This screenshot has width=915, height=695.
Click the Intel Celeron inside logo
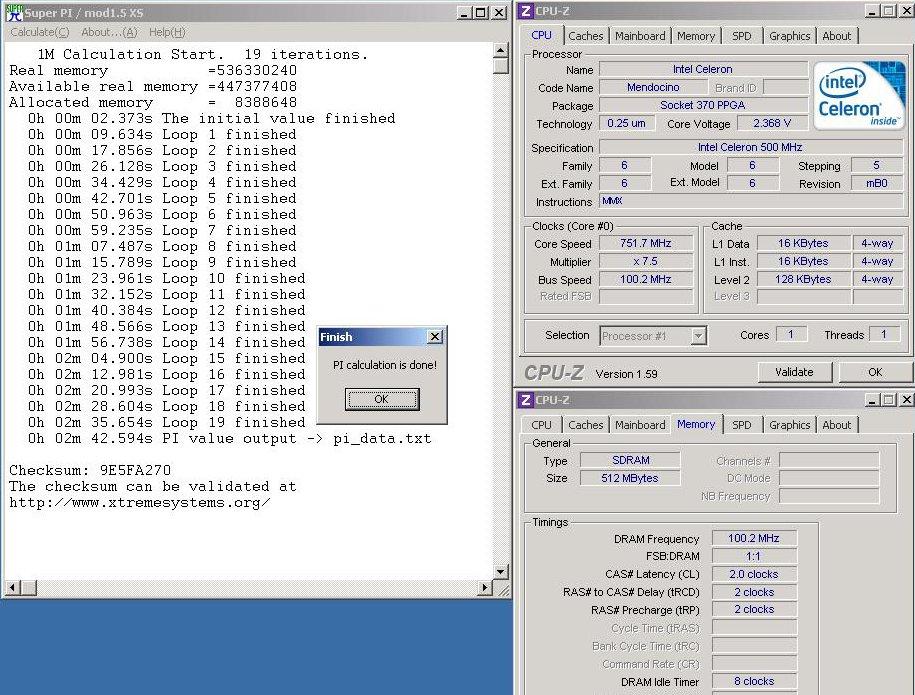tap(858, 96)
